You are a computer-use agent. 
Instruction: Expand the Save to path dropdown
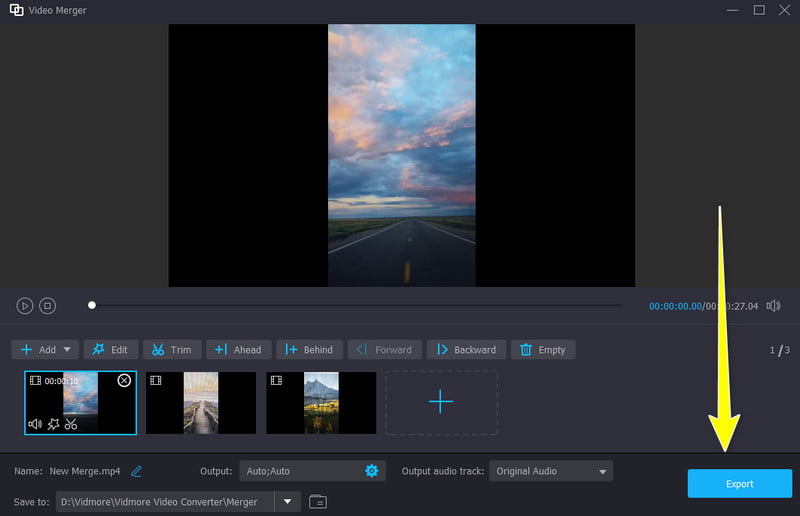288,501
